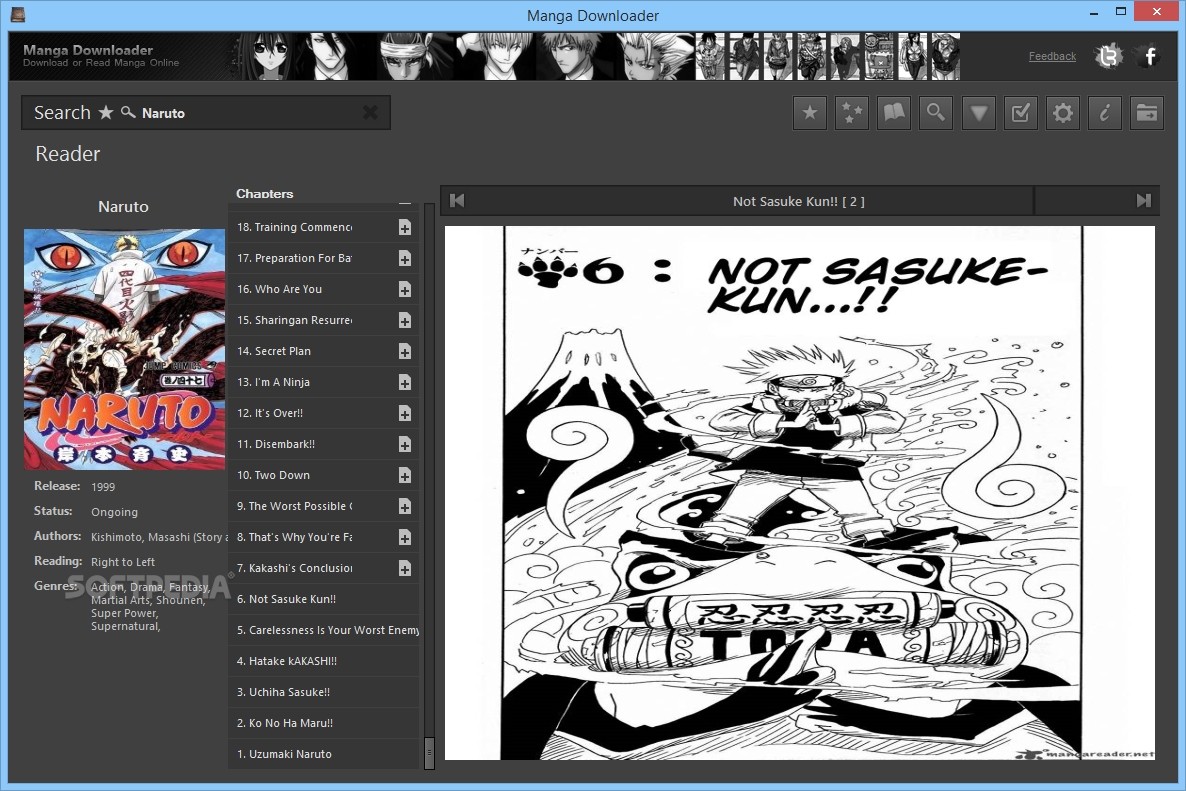Open the Twitter page icon

click(x=1109, y=56)
